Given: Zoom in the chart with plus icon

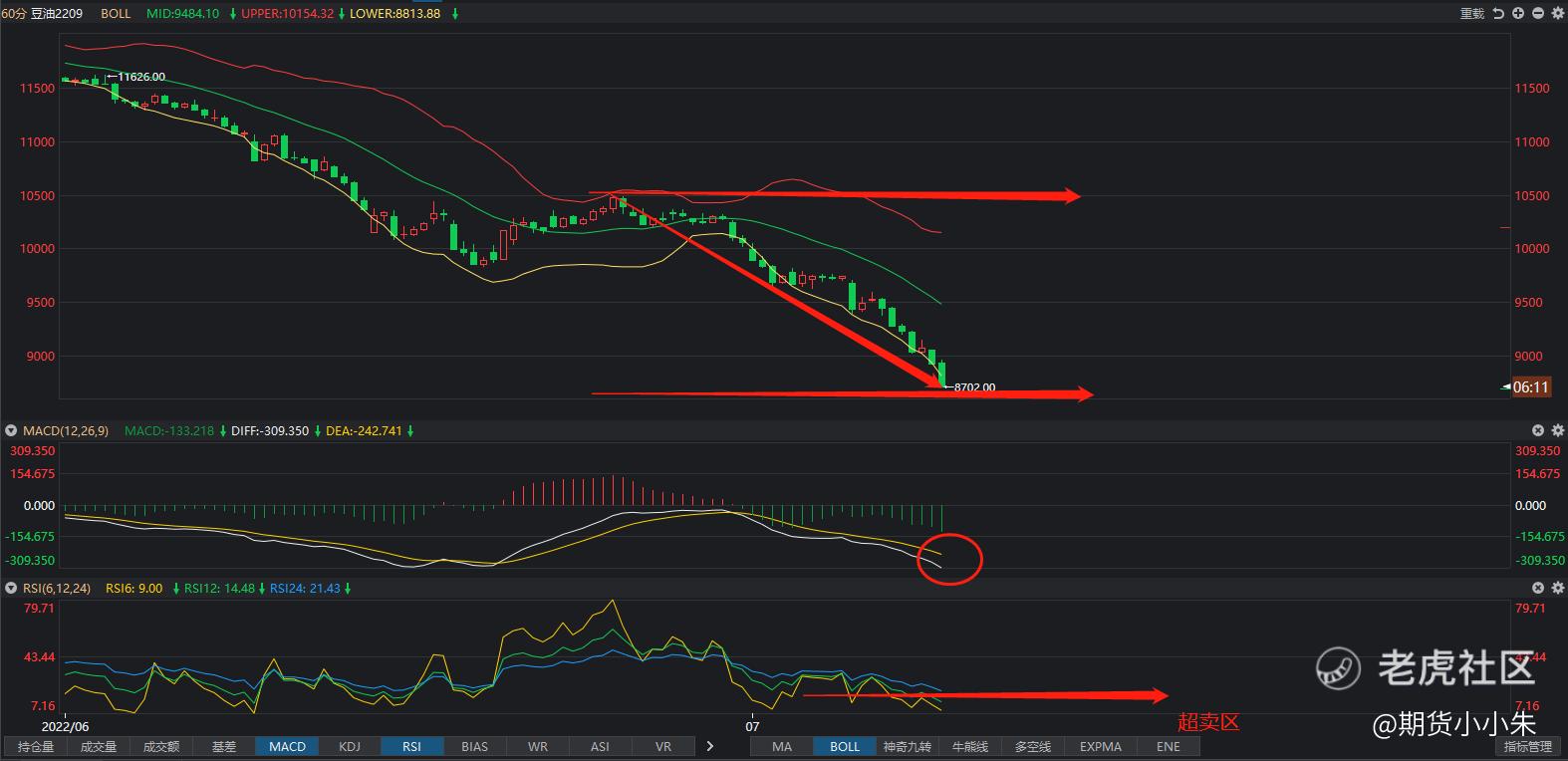Looking at the screenshot, I should click(1518, 14).
